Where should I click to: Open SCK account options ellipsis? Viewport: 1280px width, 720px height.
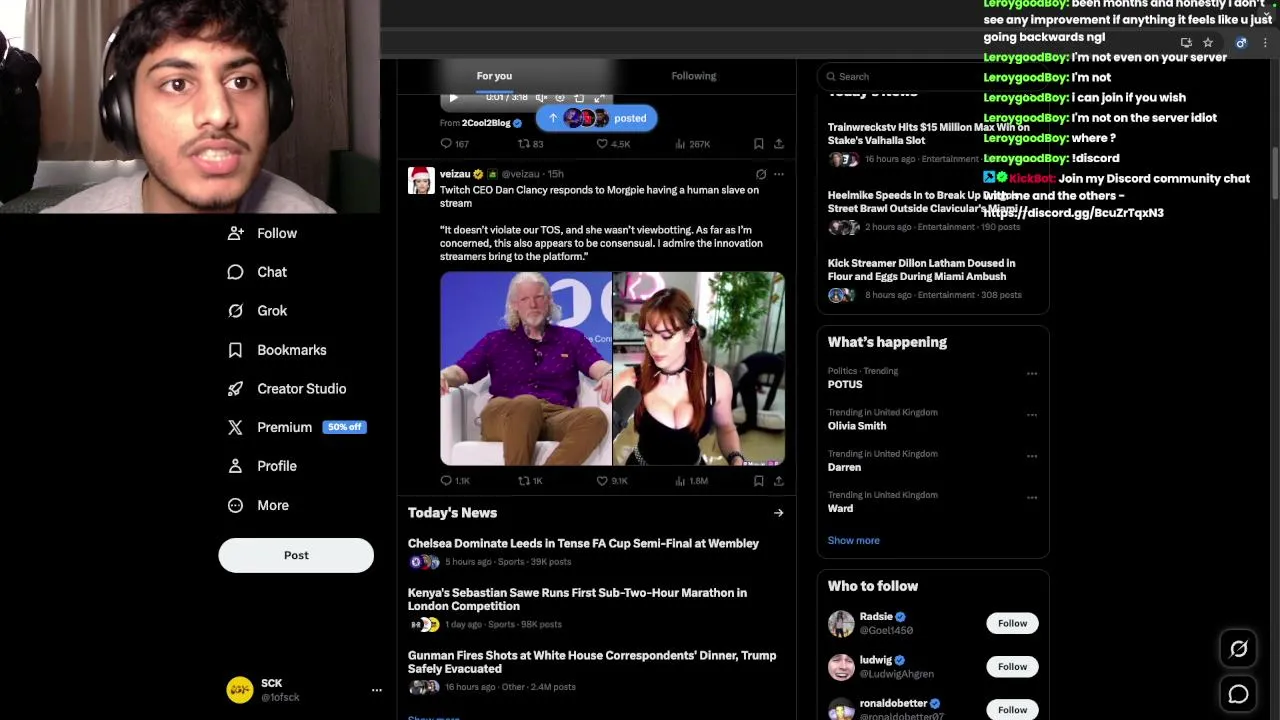pos(376,690)
